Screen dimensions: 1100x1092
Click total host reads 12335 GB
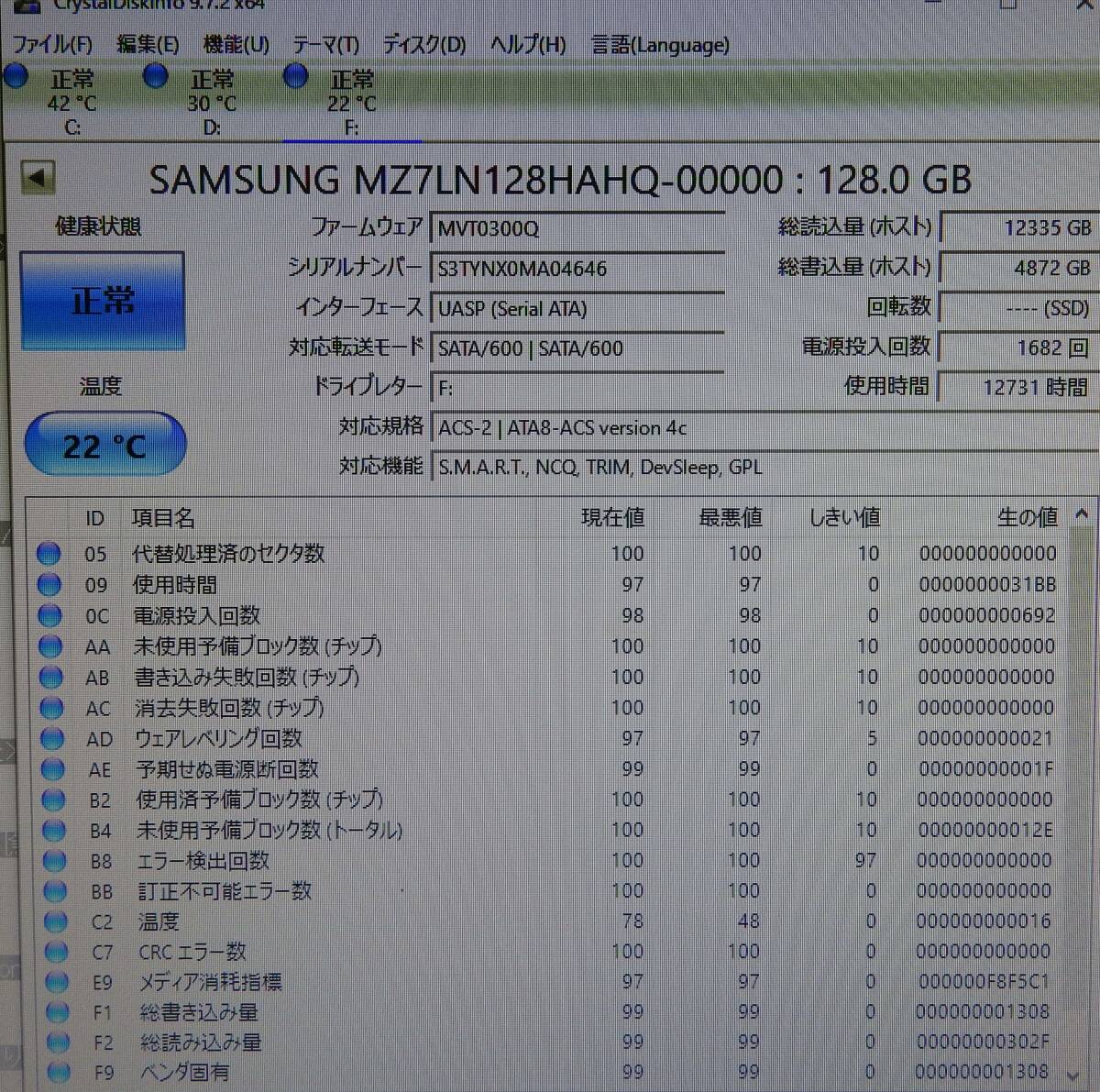tap(1018, 227)
